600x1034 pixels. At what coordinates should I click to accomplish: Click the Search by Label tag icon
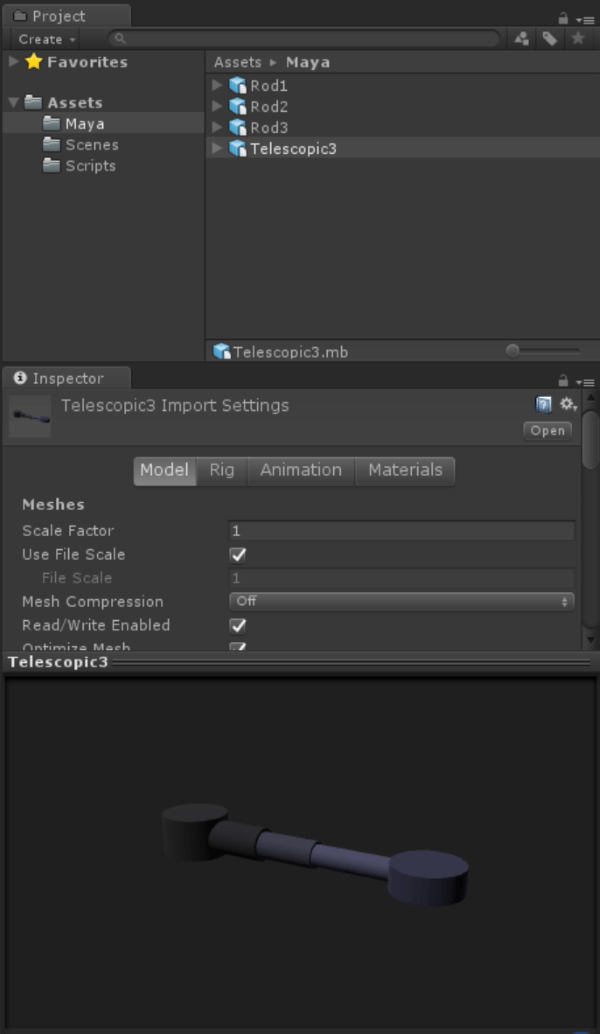pyautogui.click(x=549, y=39)
